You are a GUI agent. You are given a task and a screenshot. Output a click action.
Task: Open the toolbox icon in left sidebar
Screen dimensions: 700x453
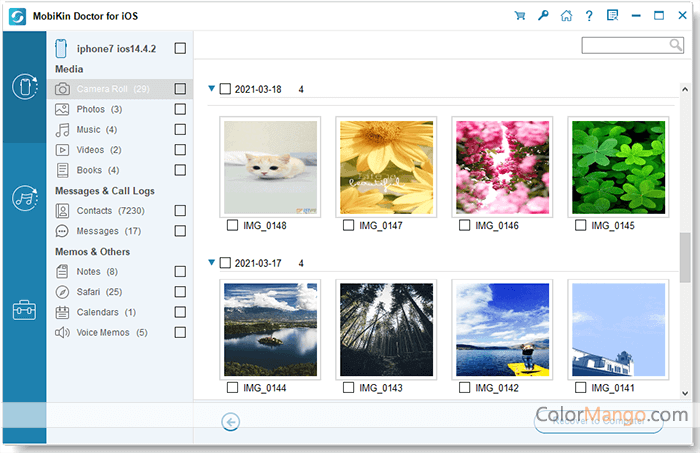[x=24, y=310]
